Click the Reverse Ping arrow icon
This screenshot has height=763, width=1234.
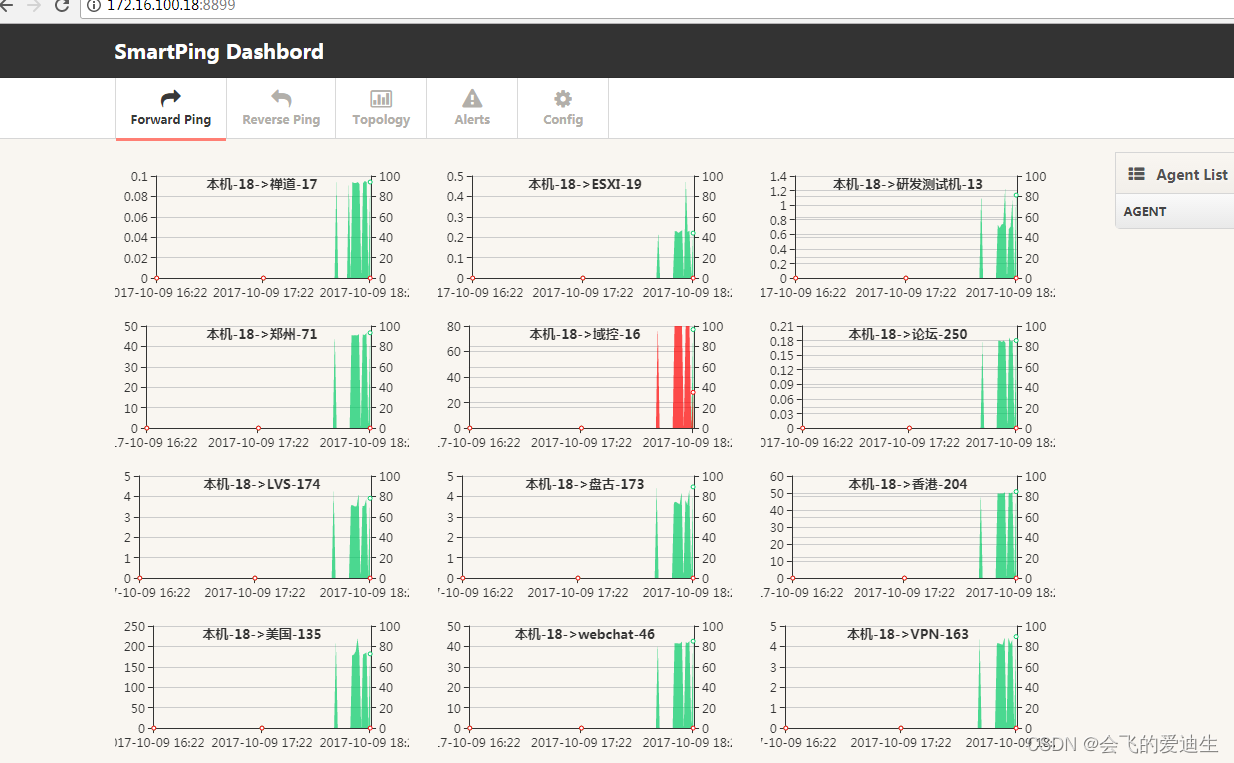coord(281,98)
